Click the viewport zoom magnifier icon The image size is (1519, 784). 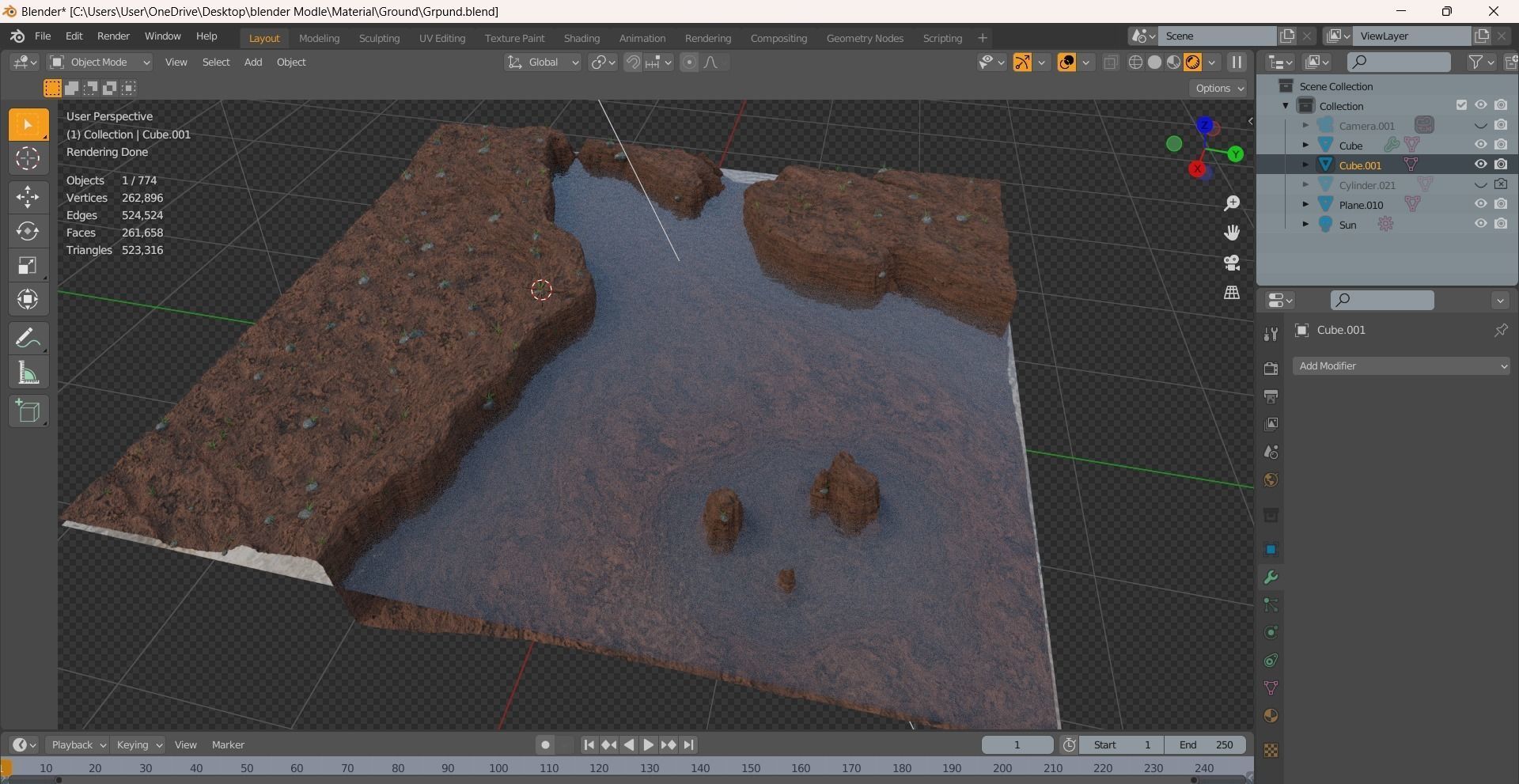[1232, 203]
